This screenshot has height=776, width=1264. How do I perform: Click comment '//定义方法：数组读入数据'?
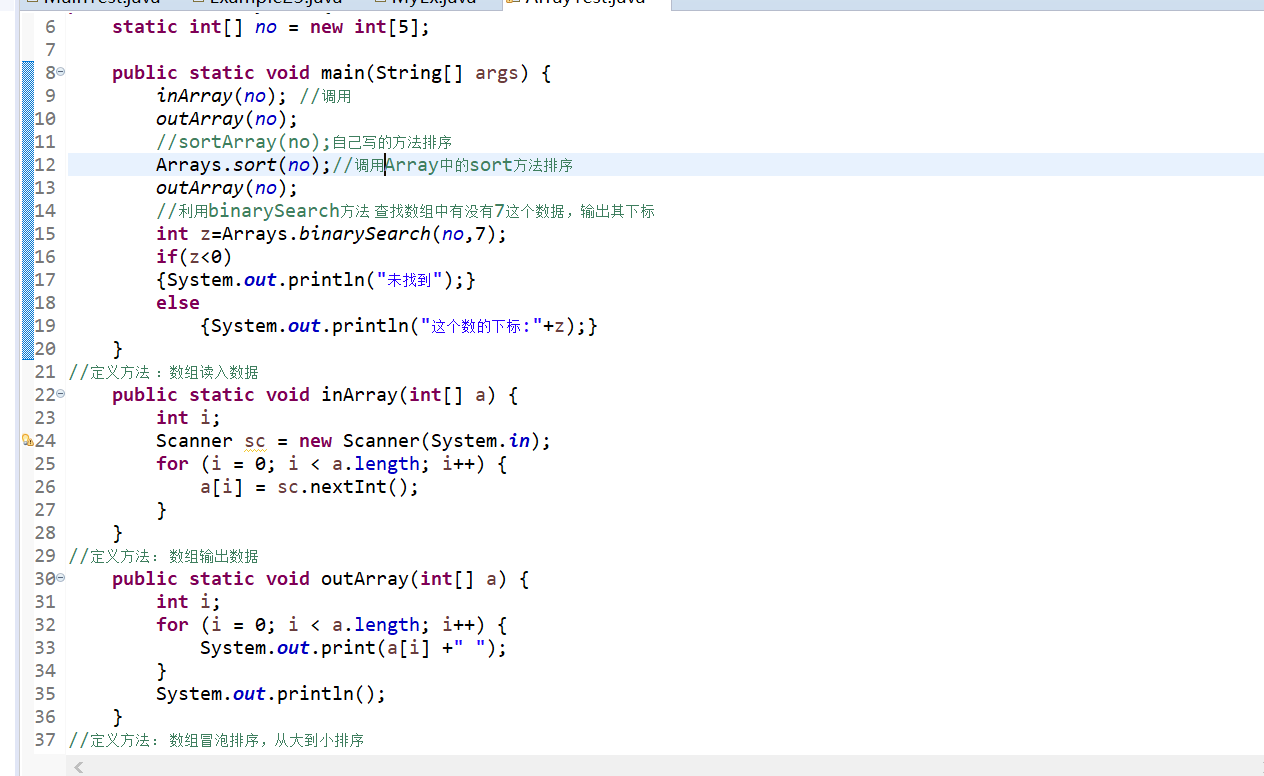pyautogui.click(x=163, y=372)
